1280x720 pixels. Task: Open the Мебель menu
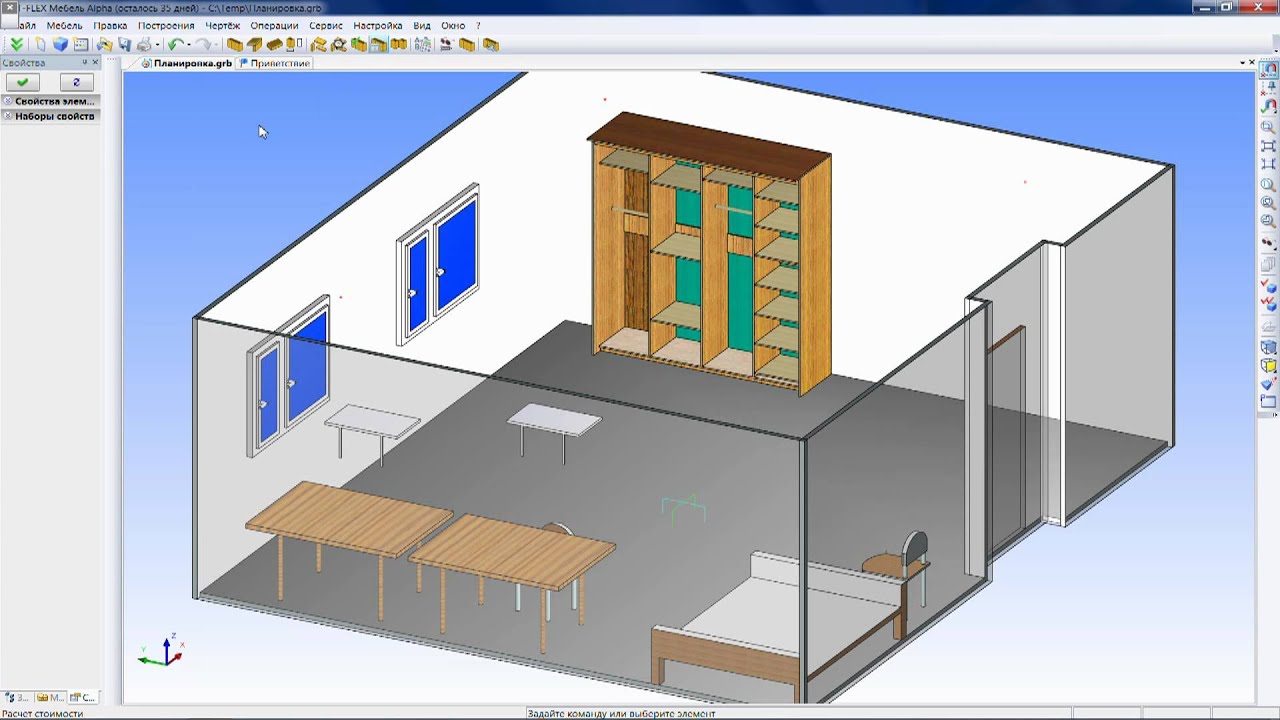pyautogui.click(x=65, y=25)
